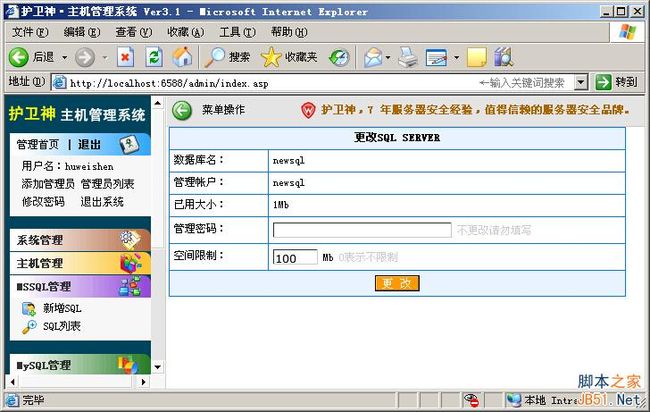This screenshot has height=412, width=650.
Task: Click the Print printer icon
Action: (x=408, y=57)
